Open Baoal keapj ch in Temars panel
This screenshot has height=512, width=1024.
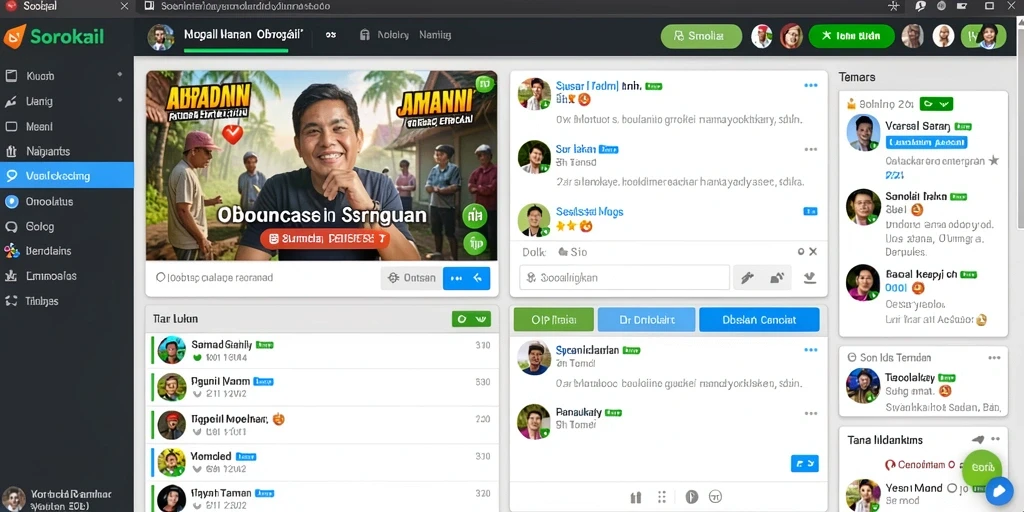[x=923, y=296]
